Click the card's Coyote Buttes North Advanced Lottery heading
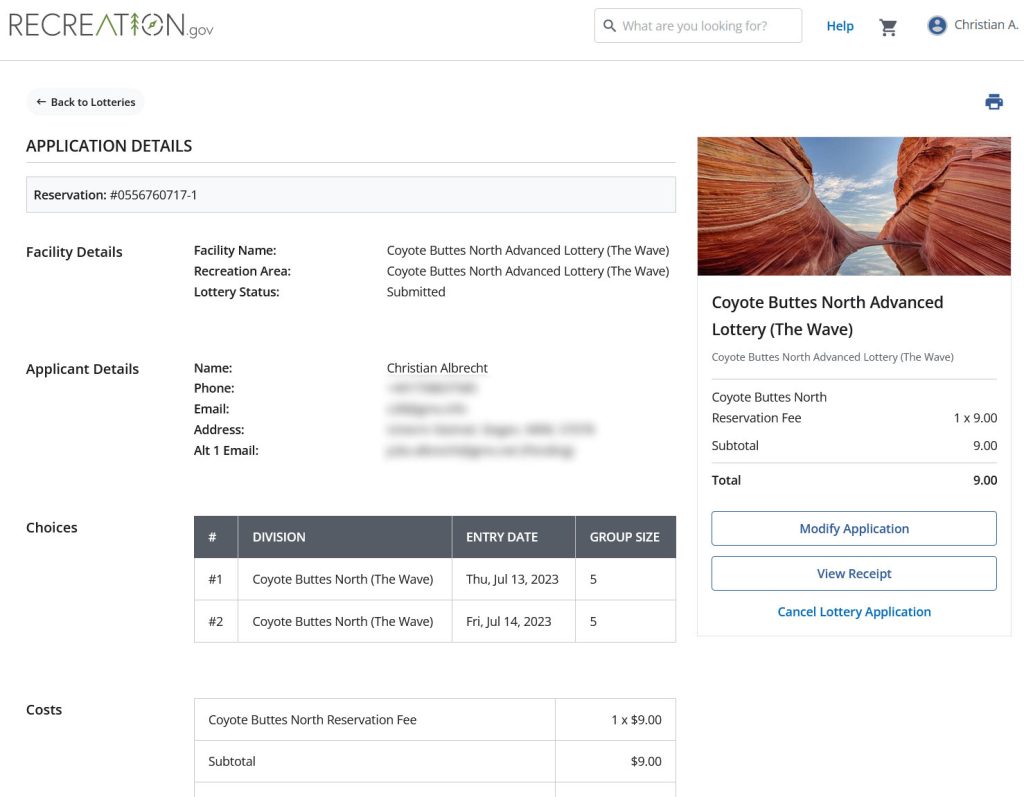Screen dimensions: 1024x797 827,316
